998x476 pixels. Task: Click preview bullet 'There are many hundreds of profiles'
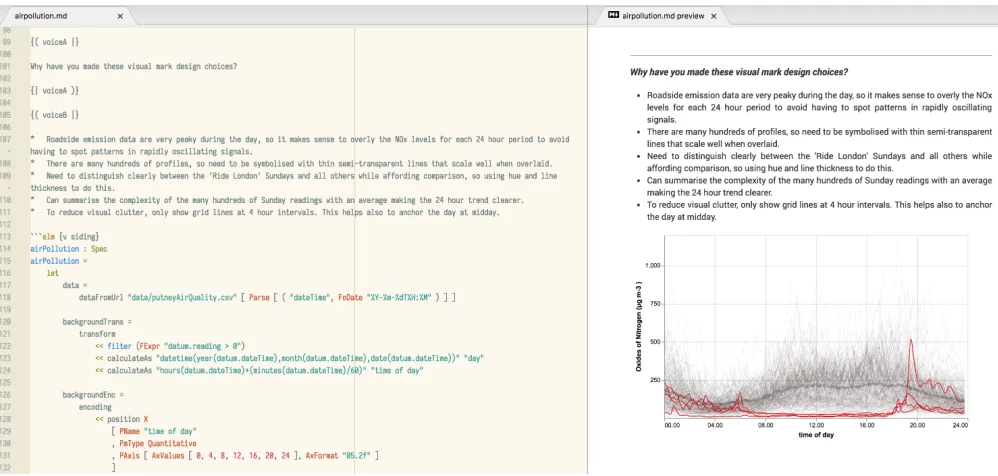click(x=819, y=137)
